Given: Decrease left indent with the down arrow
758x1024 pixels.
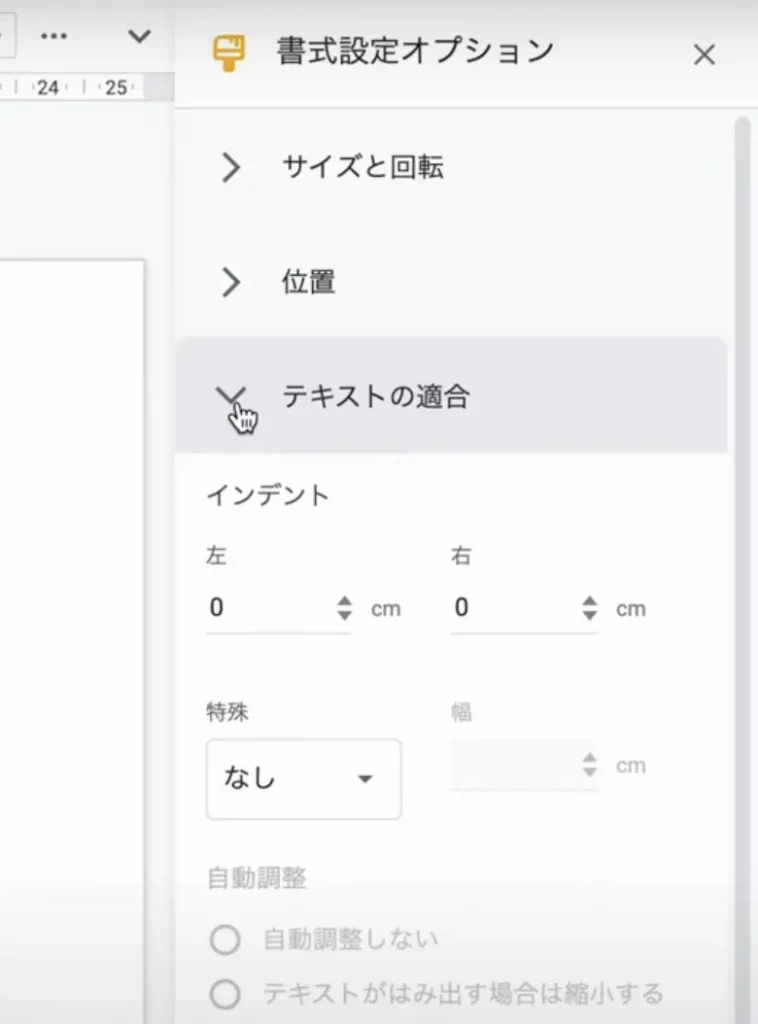Looking at the screenshot, I should (x=344, y=615).
